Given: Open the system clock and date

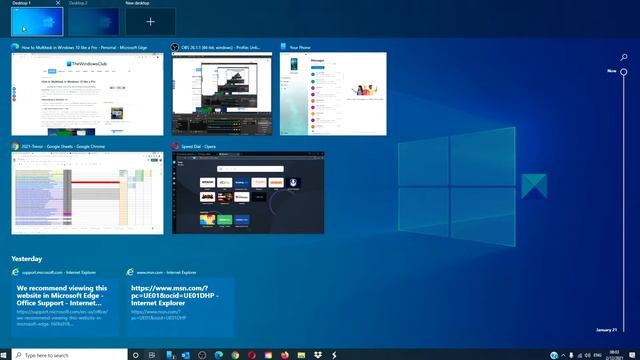Looking at the screenshot, I should point(614,355).
